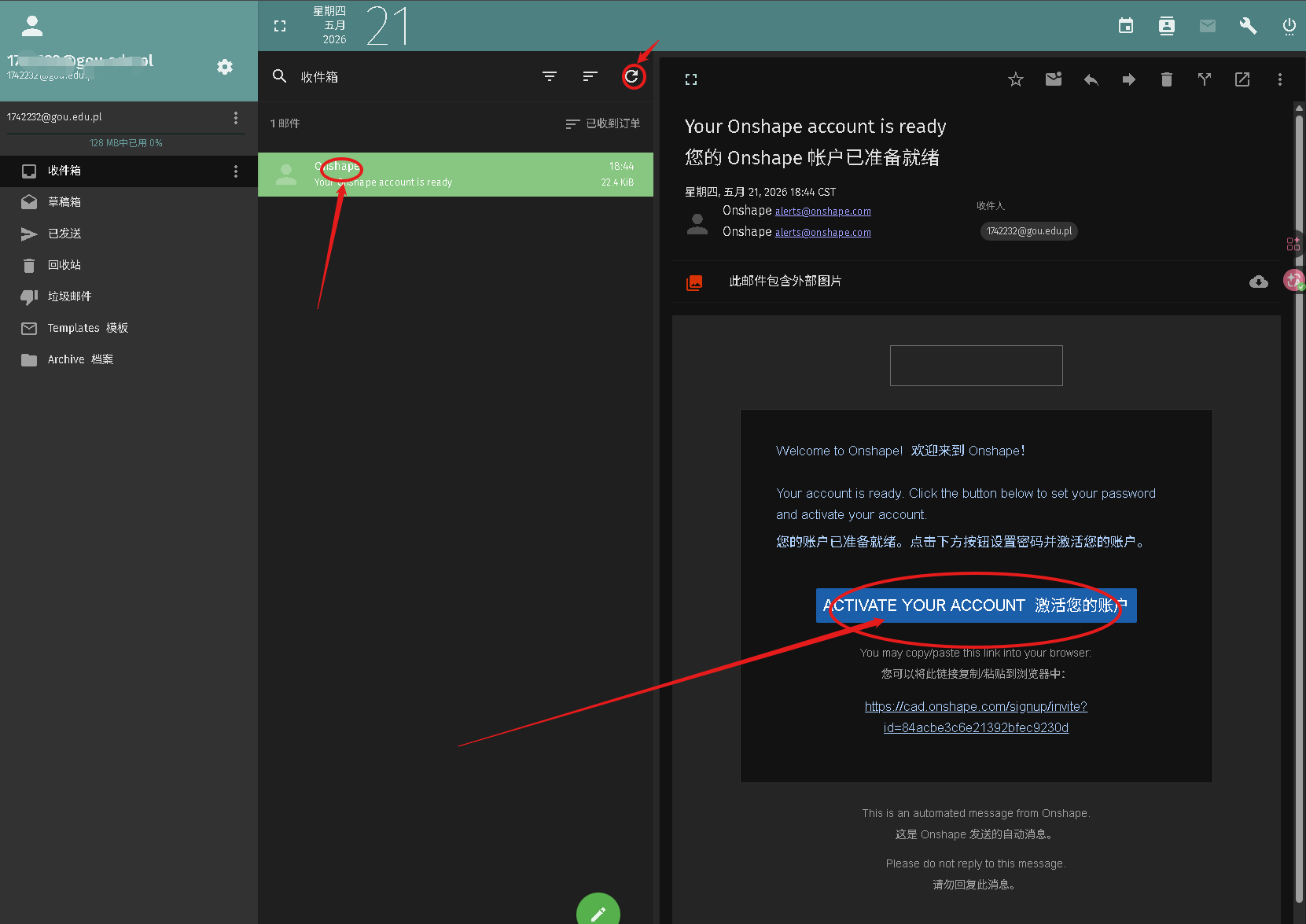The image size is (1306, 924).
Task: Compose a new message pencil button
Action: click(598, 912)
